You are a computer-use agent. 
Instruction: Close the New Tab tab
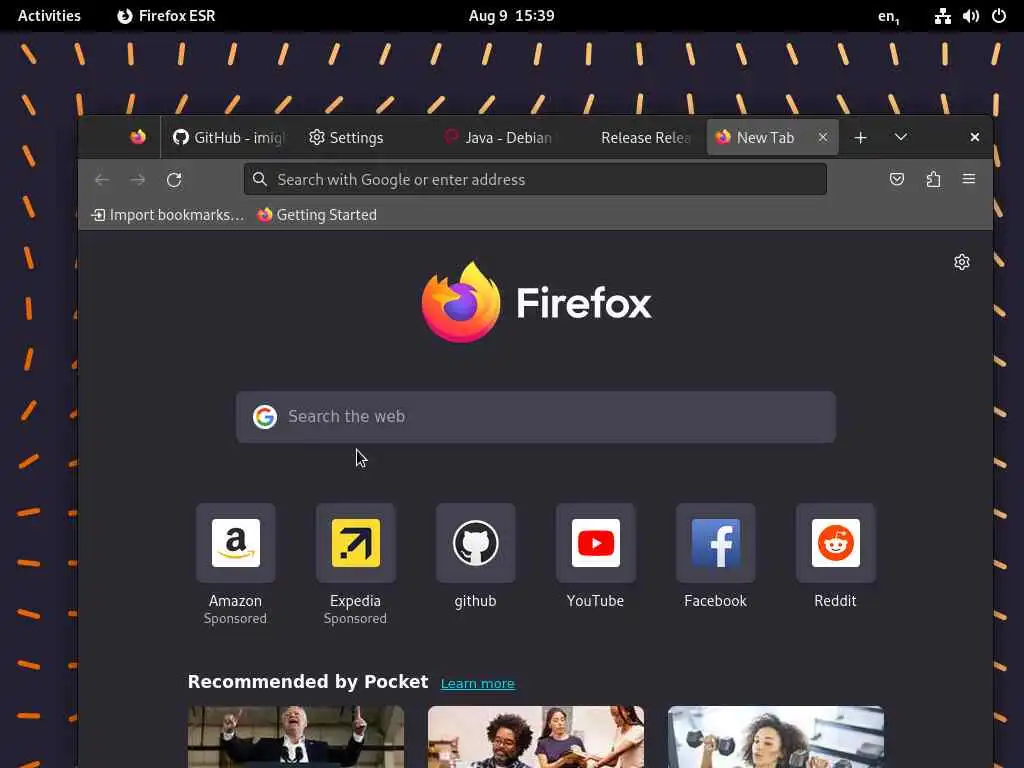coord(823,137)
